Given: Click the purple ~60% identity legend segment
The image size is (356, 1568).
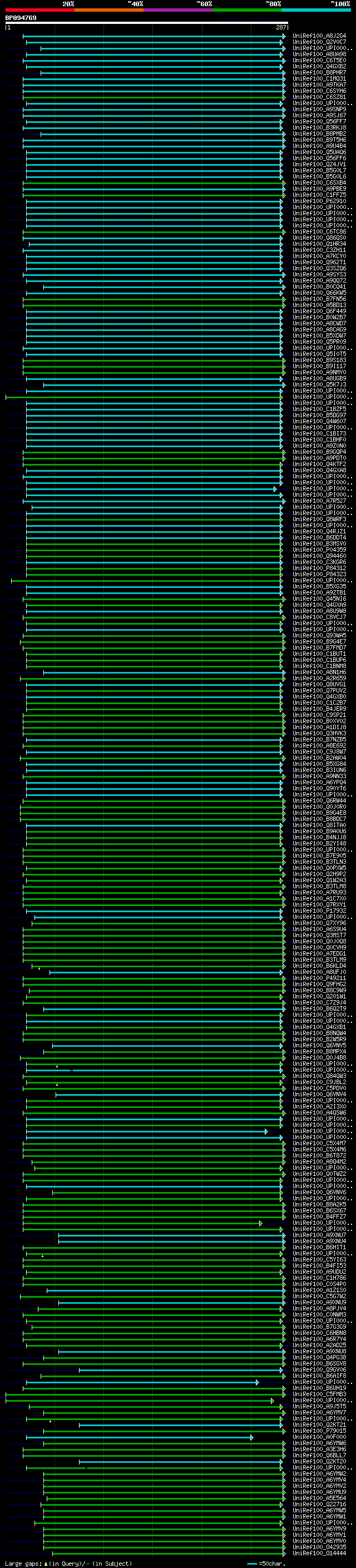Looking at the screenshot, I should [x=179, y=10].
